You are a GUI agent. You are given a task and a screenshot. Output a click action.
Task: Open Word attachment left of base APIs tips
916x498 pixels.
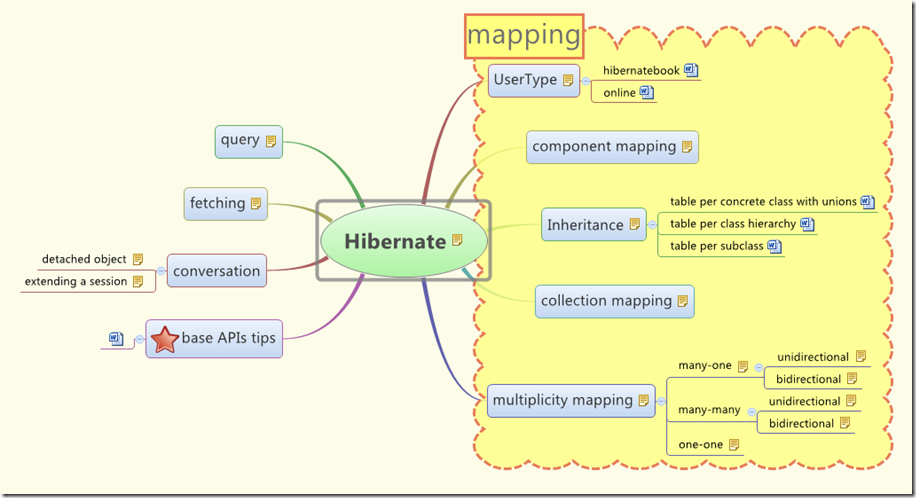click(116, 338)
